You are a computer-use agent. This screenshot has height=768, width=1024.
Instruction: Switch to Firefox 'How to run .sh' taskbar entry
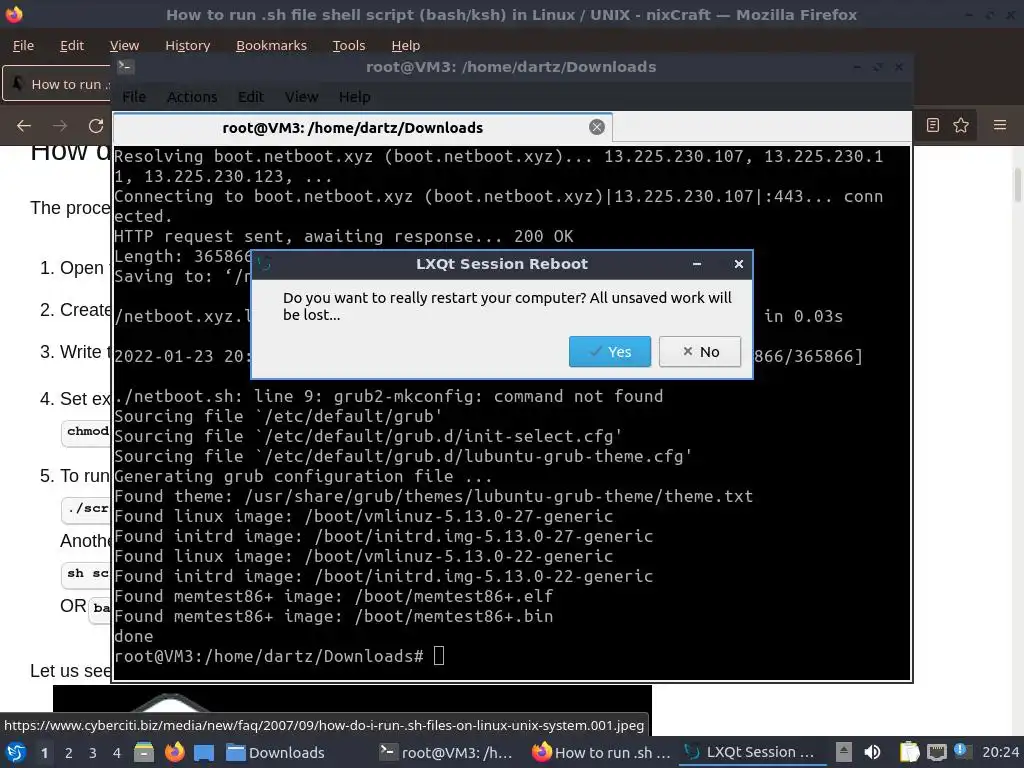tap(601, 752)
